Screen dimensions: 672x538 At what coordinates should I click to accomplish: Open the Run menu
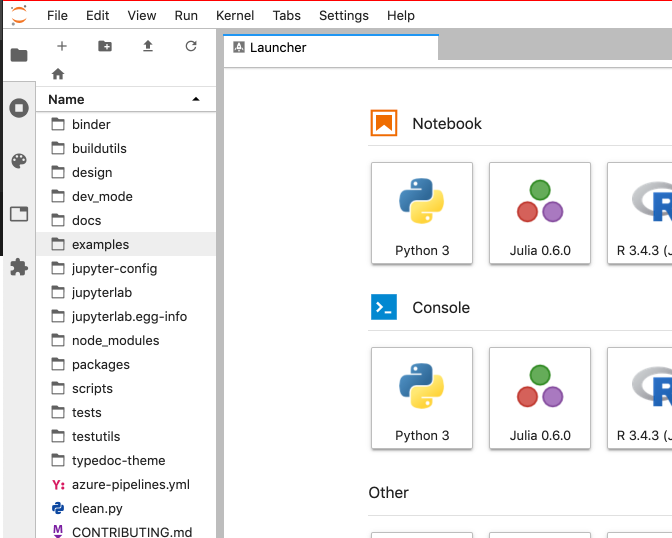(186, 15)
